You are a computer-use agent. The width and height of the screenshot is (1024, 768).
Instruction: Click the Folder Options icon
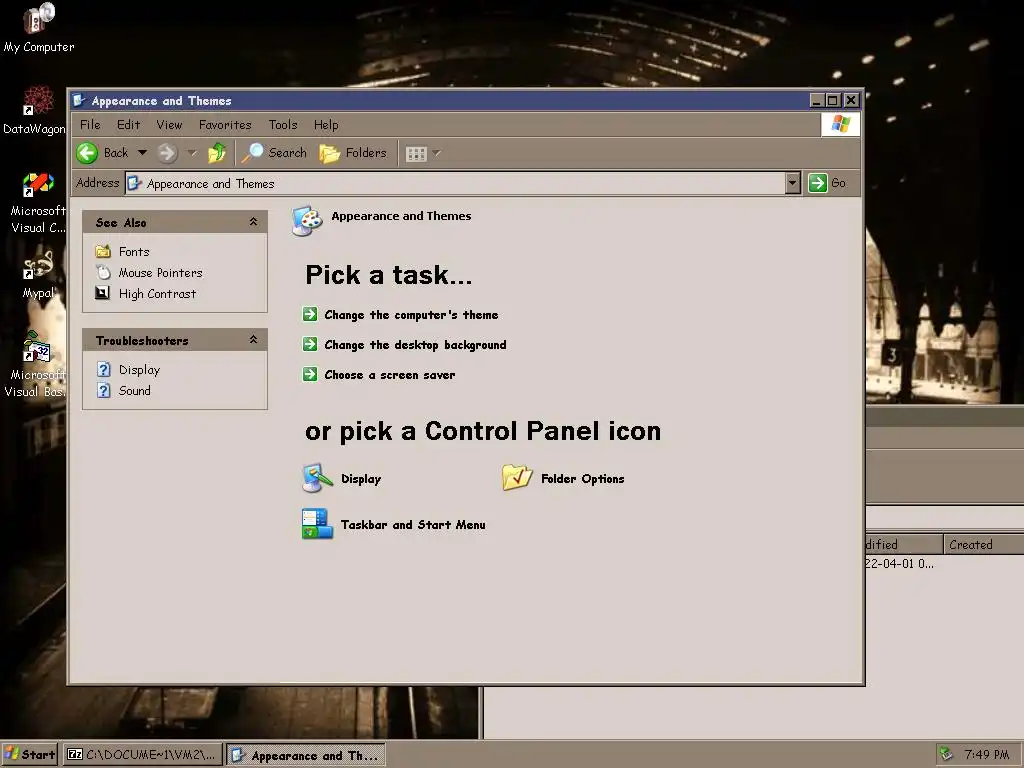tap(517, 478)
